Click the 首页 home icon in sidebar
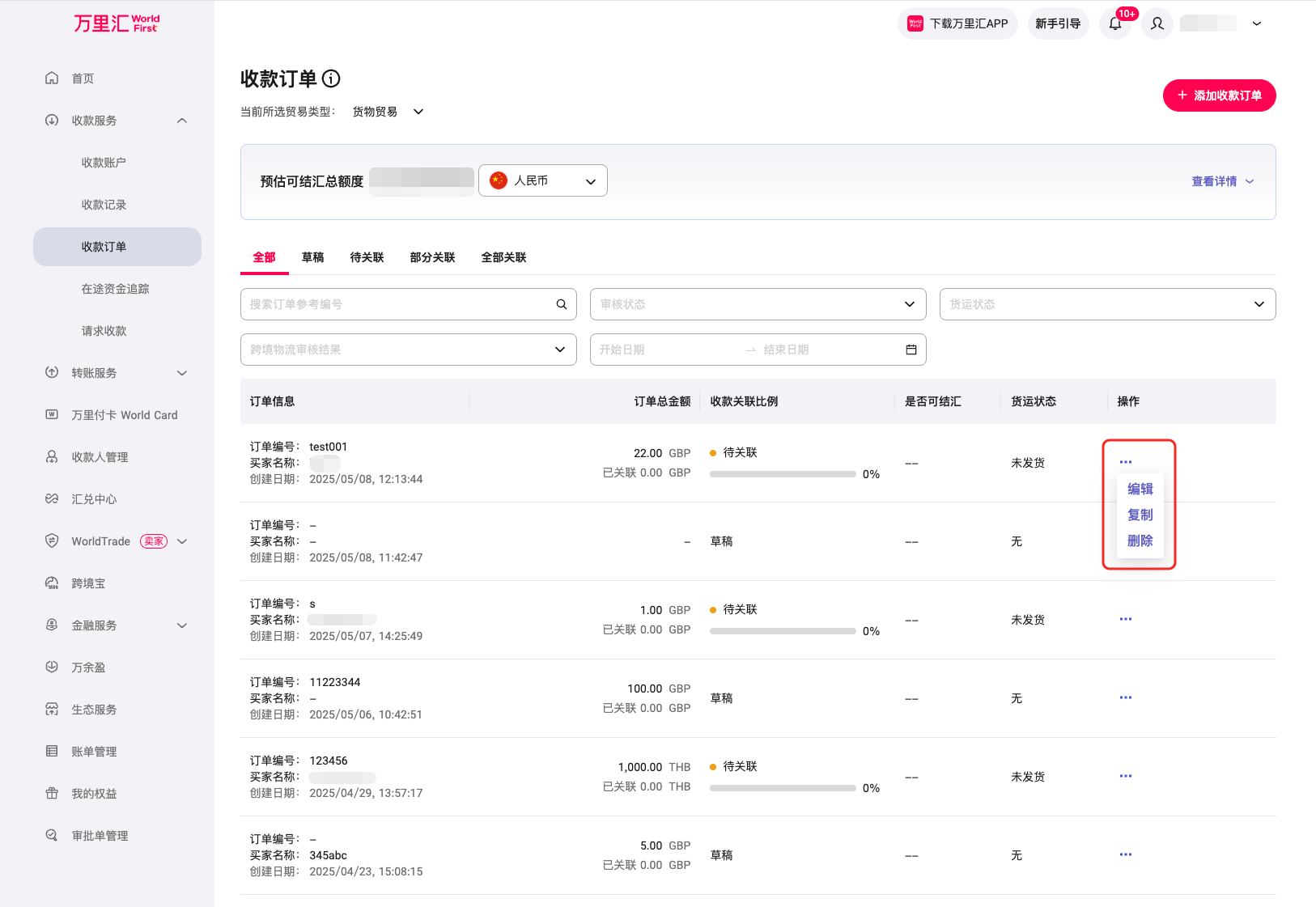This screenshot has width=1316, height=907. tap(52, 78)
